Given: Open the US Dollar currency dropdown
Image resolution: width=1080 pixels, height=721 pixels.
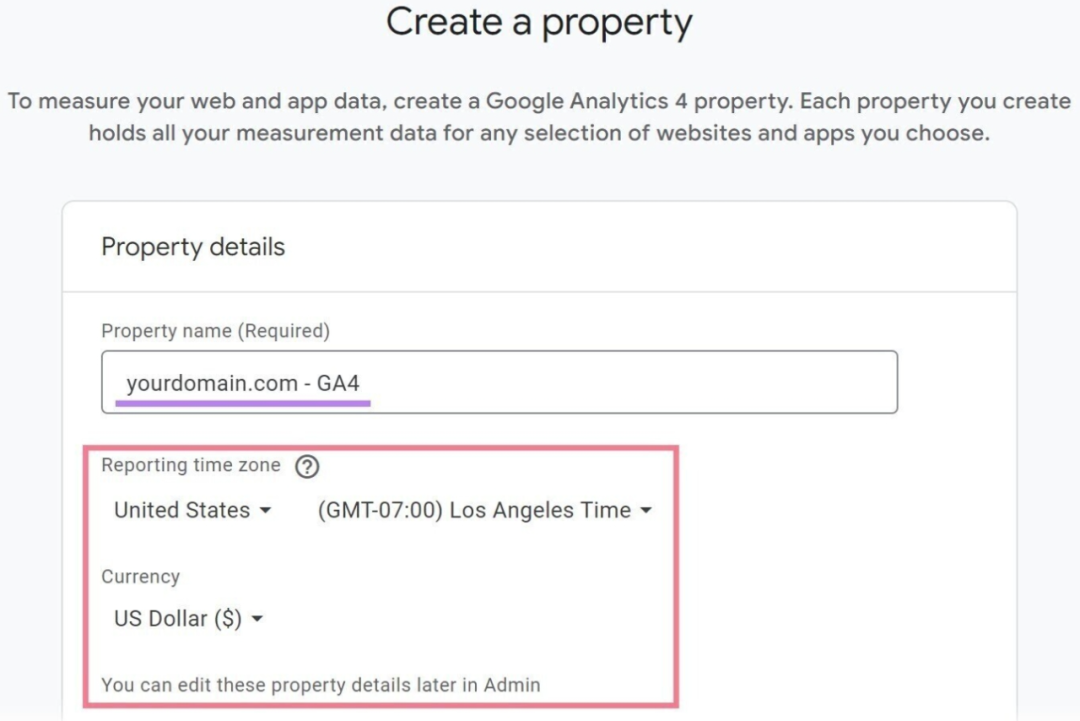Looking at the screenshot, I should (189, 618).
